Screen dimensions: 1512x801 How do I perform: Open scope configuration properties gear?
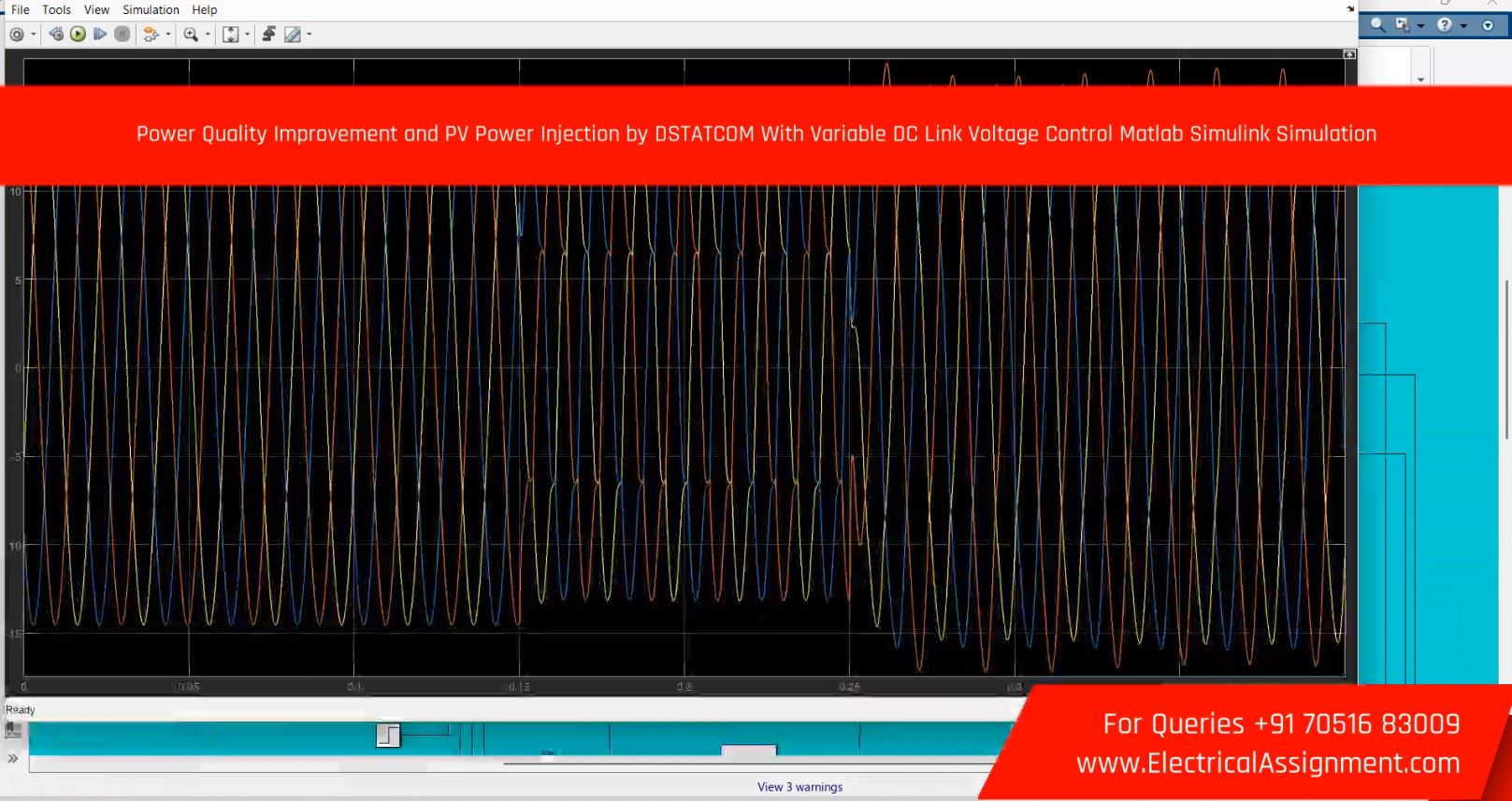(x=17, y=35)
